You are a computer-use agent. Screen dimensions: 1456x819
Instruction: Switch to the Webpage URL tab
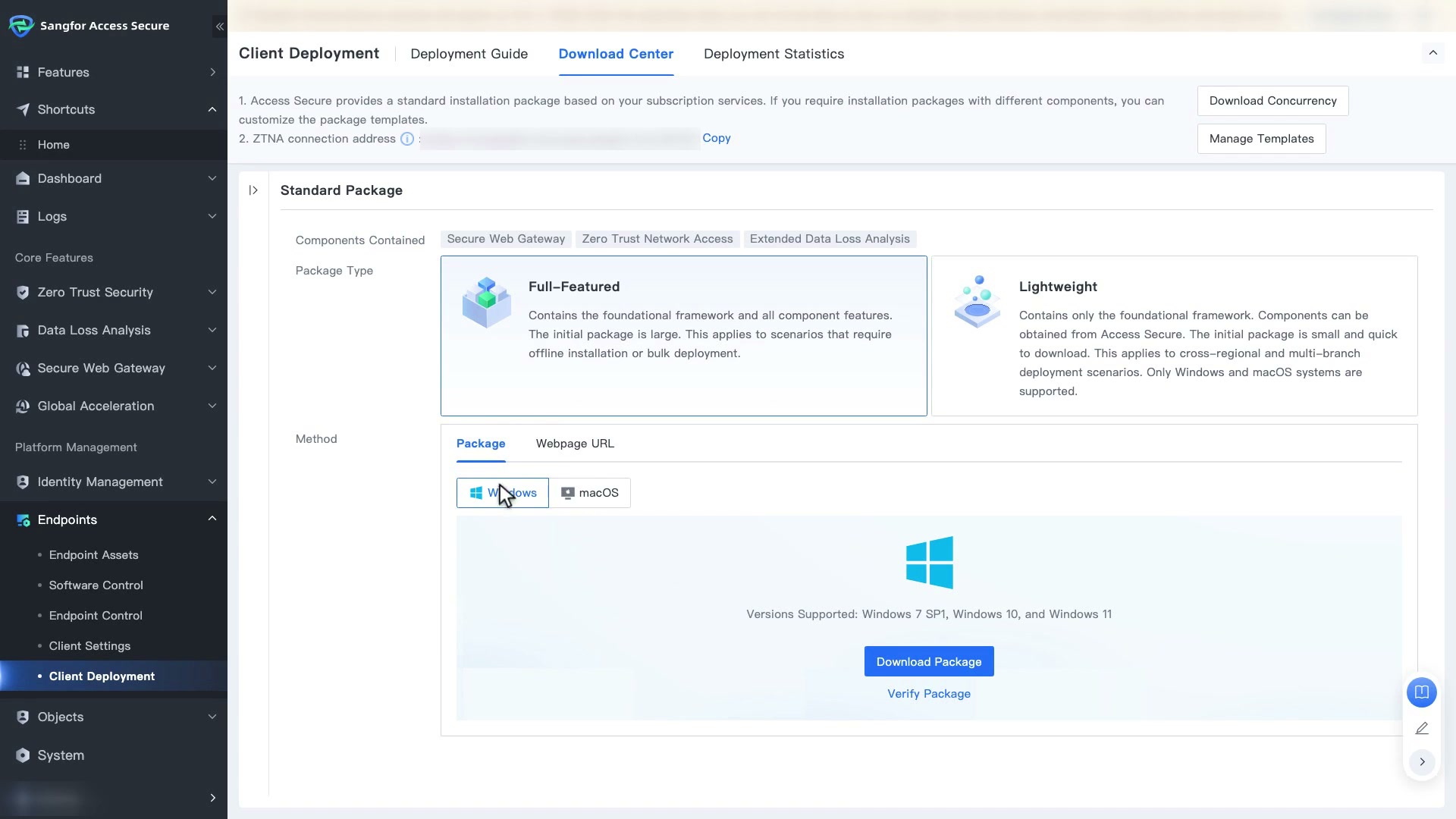(575, 444)
